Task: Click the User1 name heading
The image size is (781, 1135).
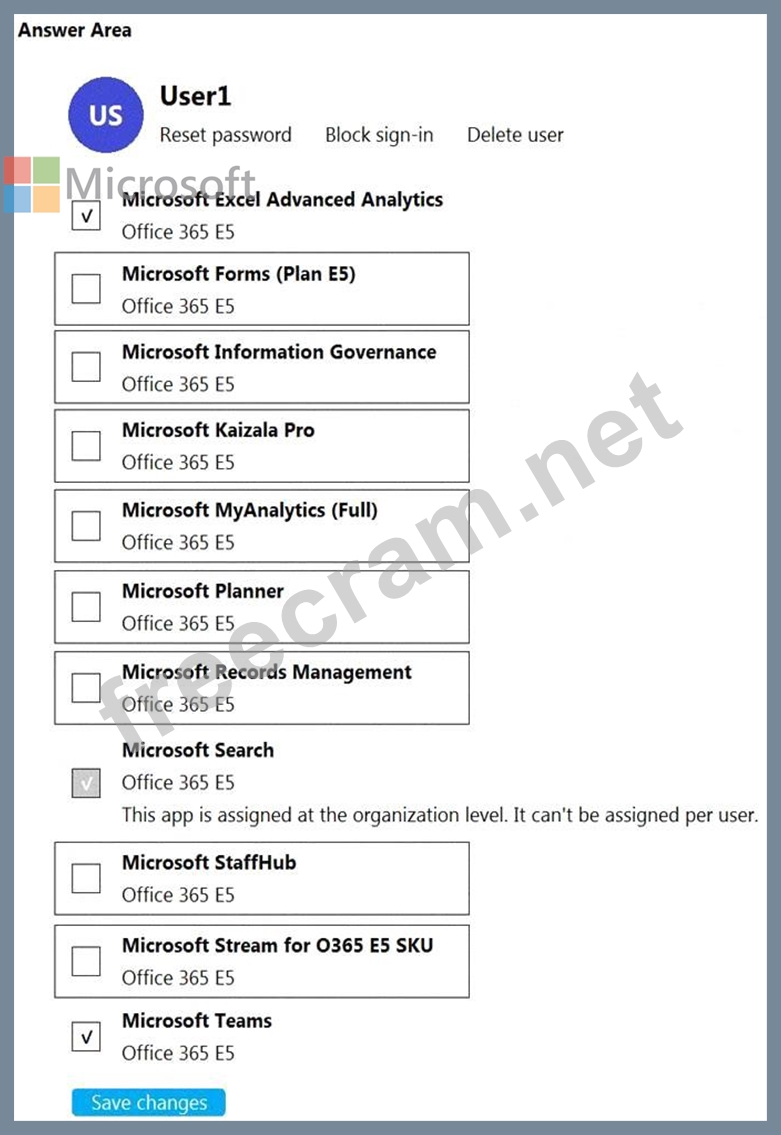Action: (x=196, y=96)
